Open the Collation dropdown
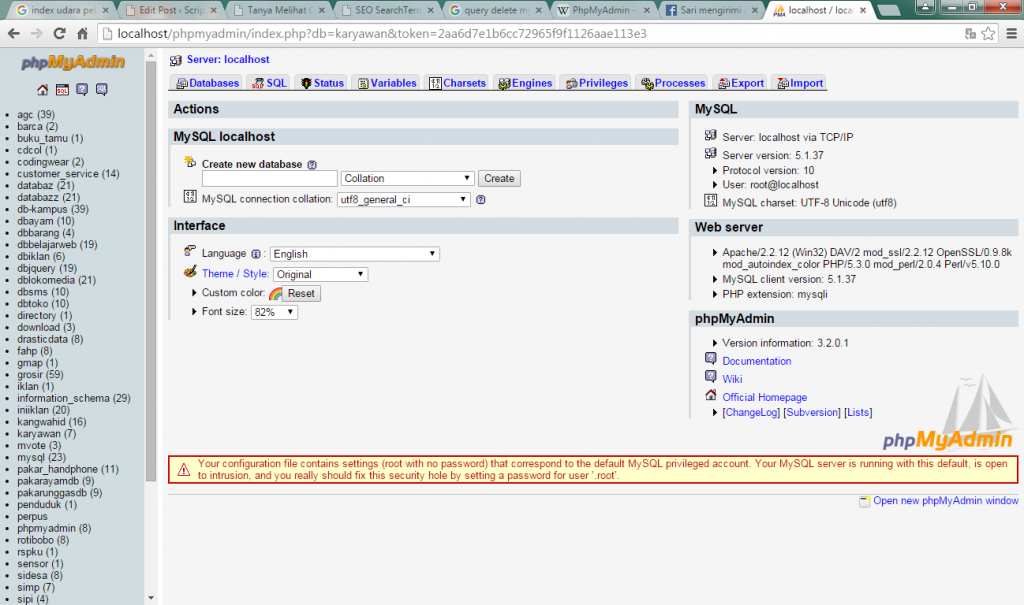 click(x=406, y=178)
